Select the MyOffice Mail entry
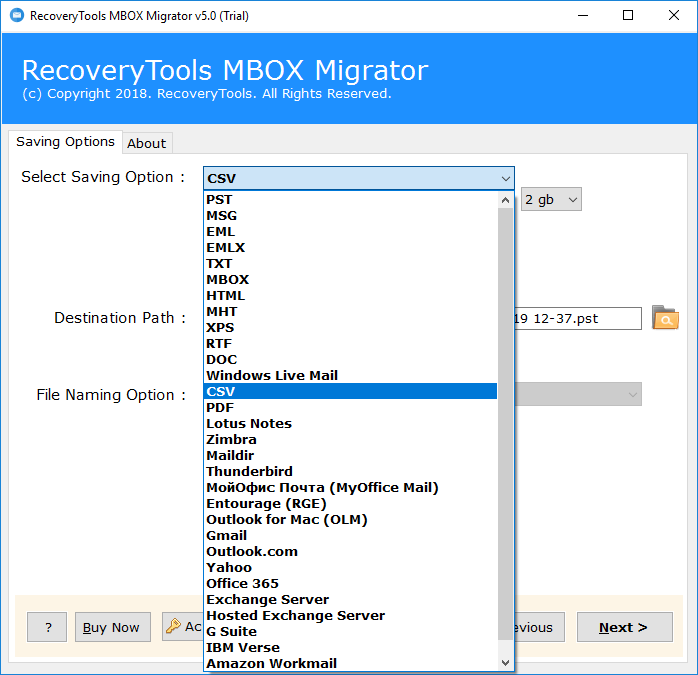The width and height of the screenshot is (698, 675). [351, 488]
